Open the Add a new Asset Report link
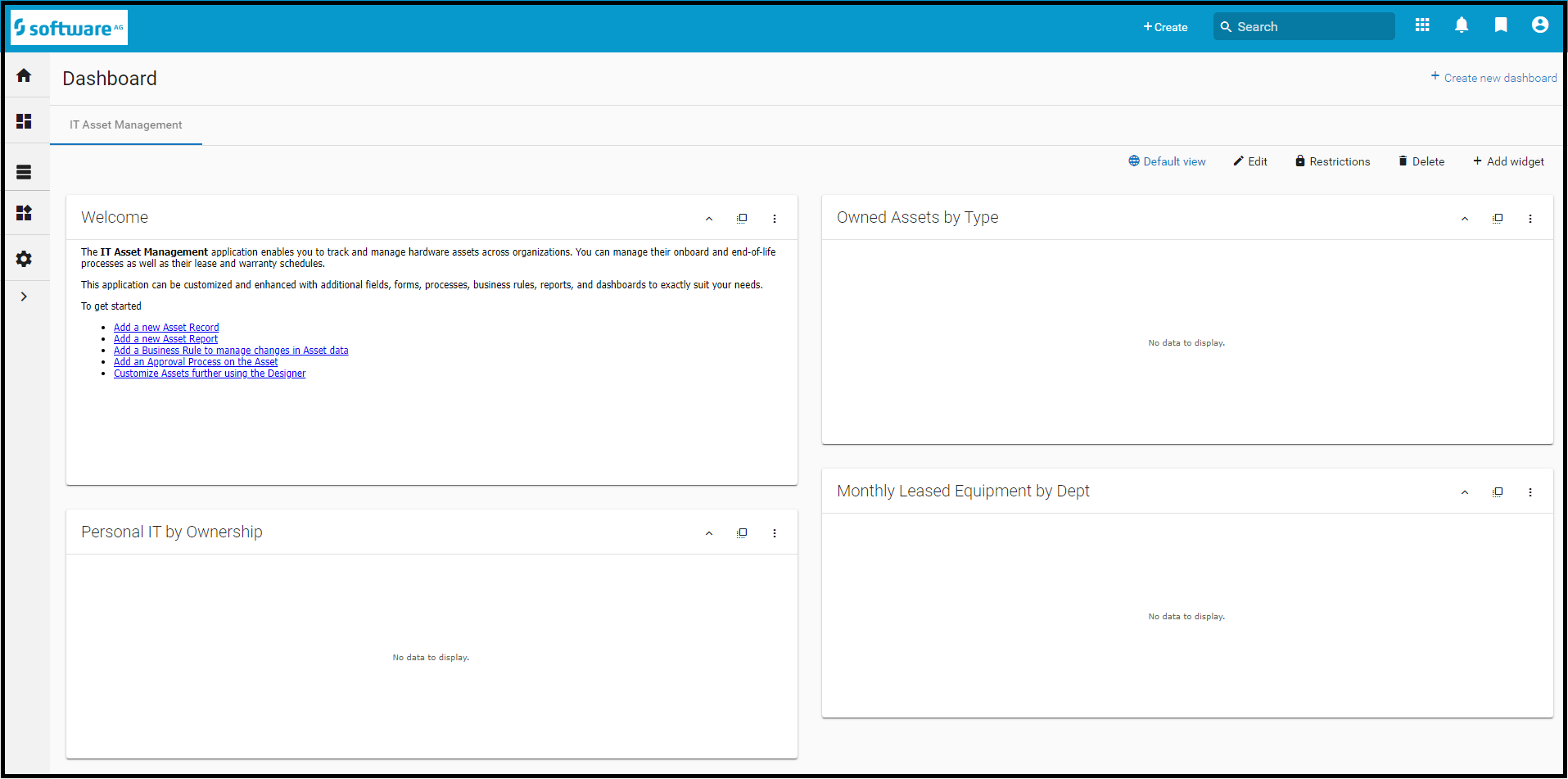The width and height of the screenshot is (1568, 779). 165,339
